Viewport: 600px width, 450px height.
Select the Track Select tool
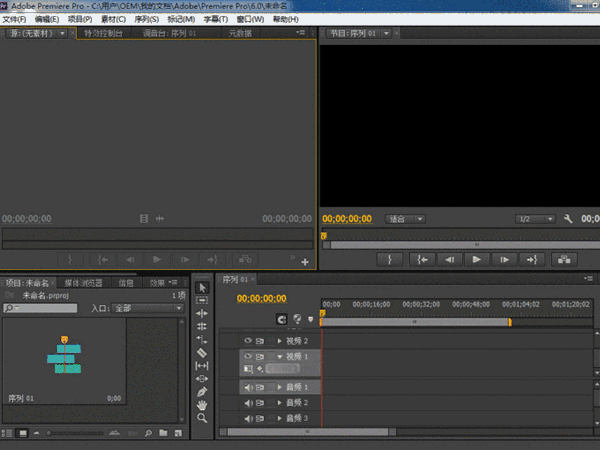click(x=202, y=300)
